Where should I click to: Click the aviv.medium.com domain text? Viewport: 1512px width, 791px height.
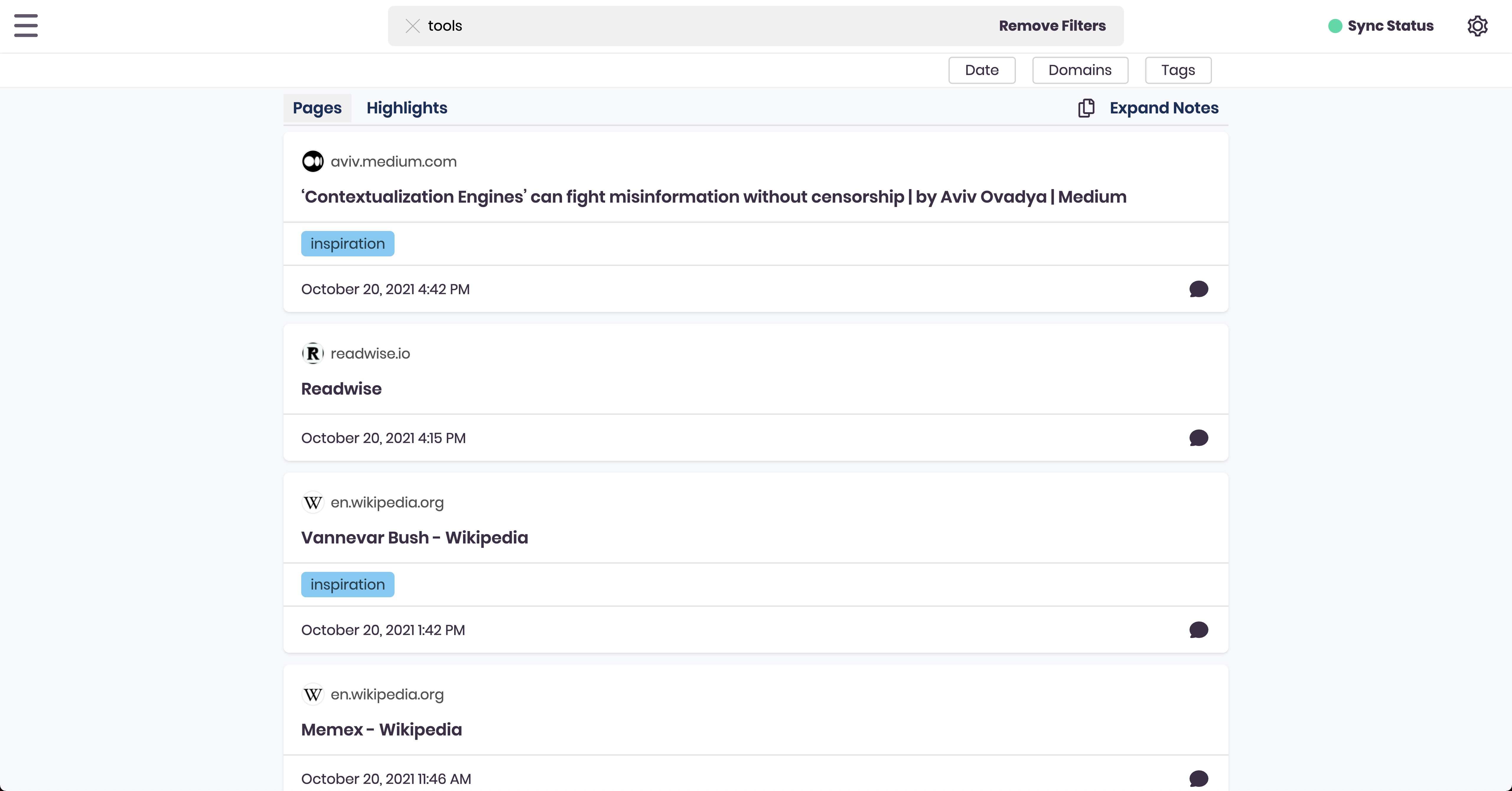[x=393, y=162]
